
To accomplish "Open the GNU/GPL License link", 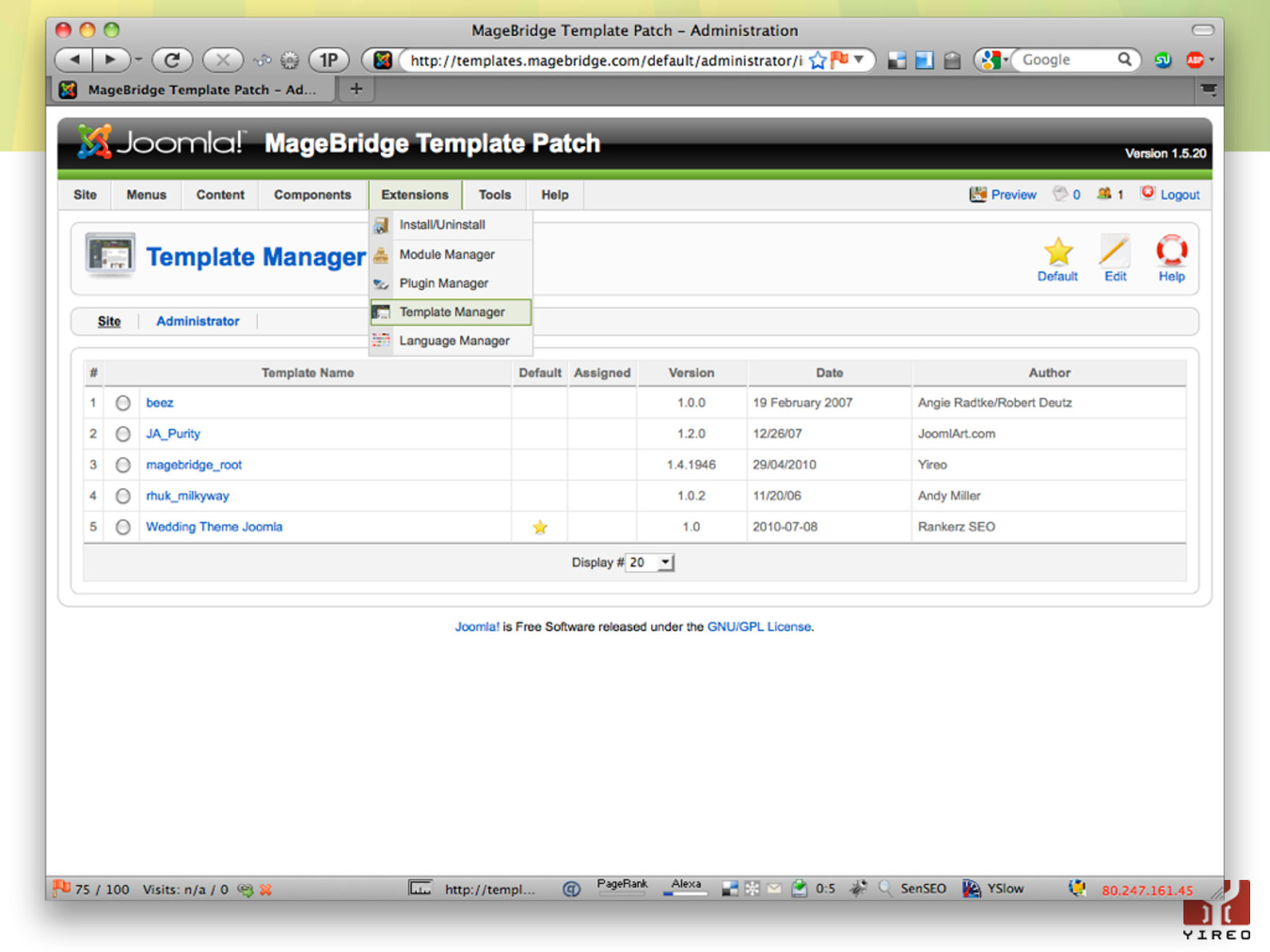I will point(759,627).
